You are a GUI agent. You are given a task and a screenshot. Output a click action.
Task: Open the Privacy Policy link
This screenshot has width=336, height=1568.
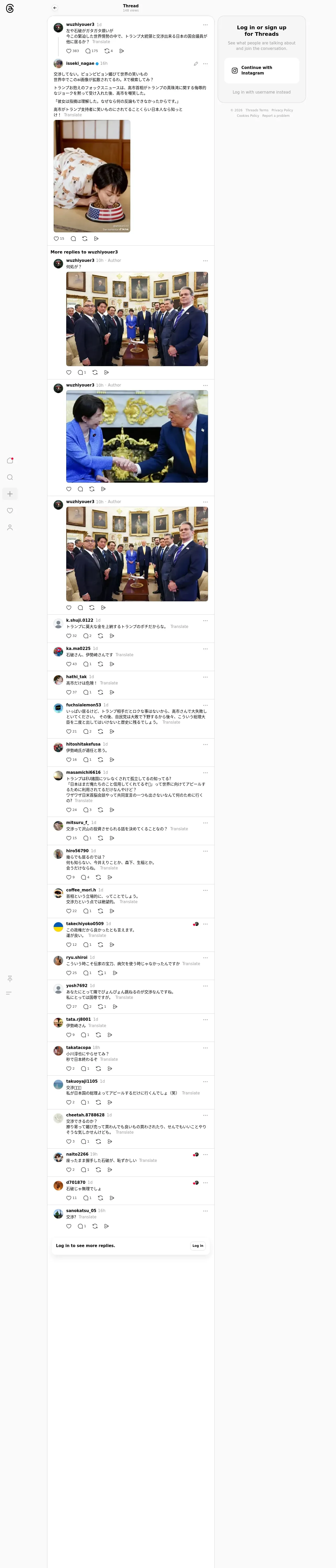[282, 110]
